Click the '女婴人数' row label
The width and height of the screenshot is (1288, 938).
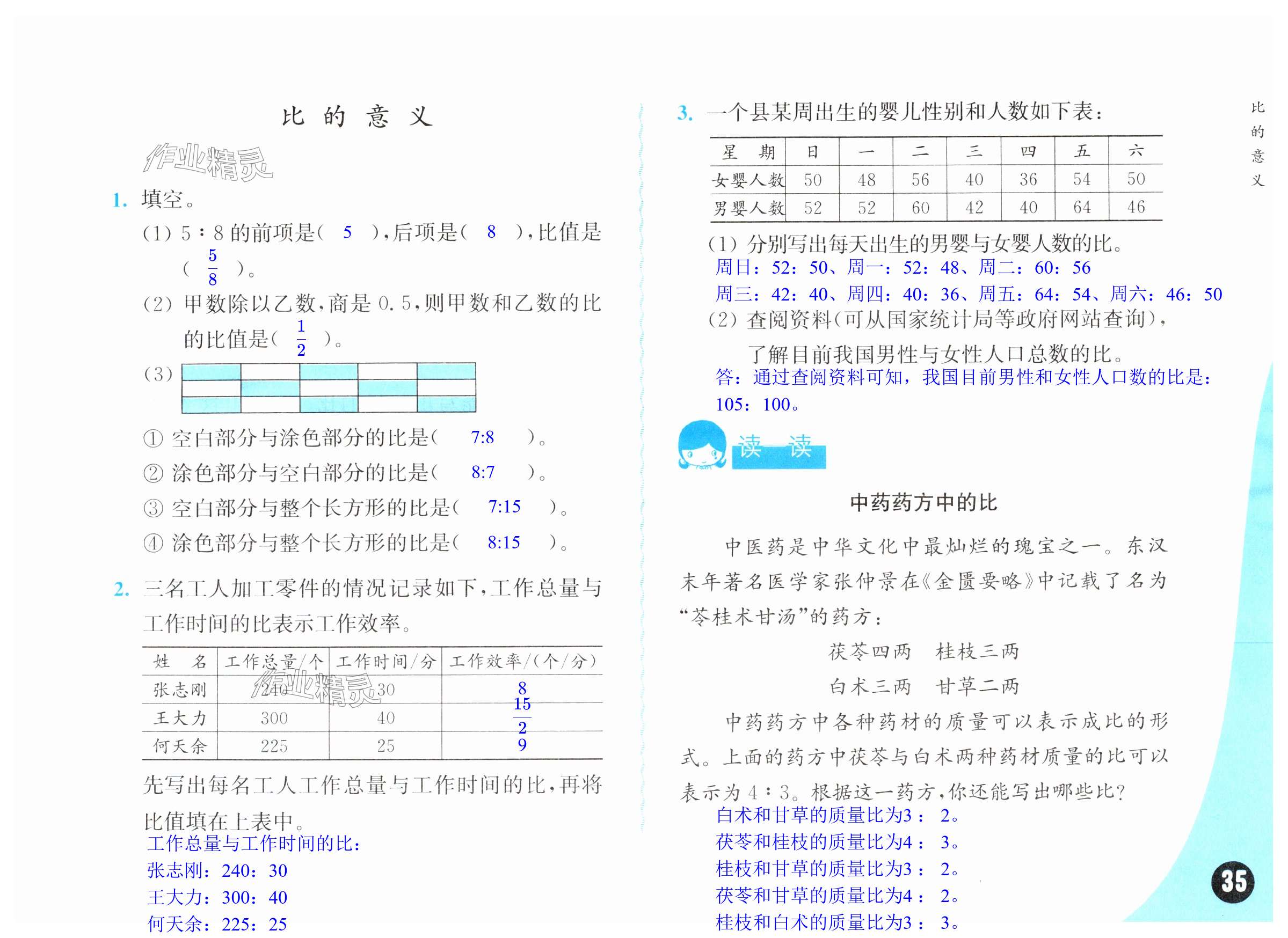748,180
